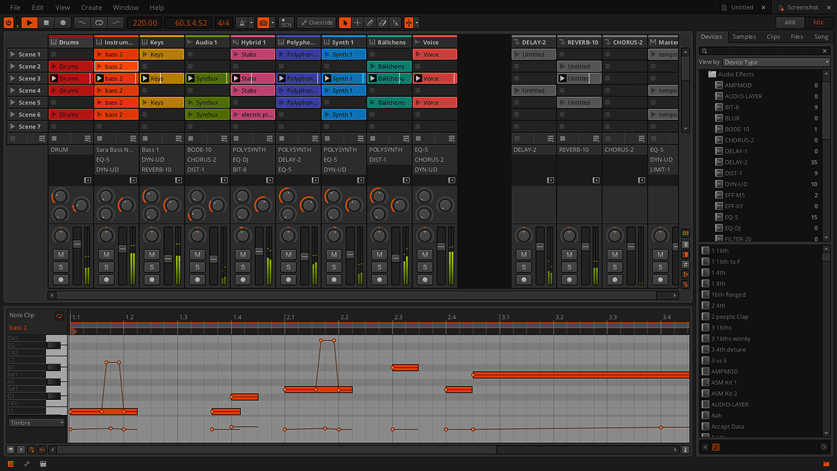
Task: Arm record on the Hybrid 1 track
Action: point(243,279)
